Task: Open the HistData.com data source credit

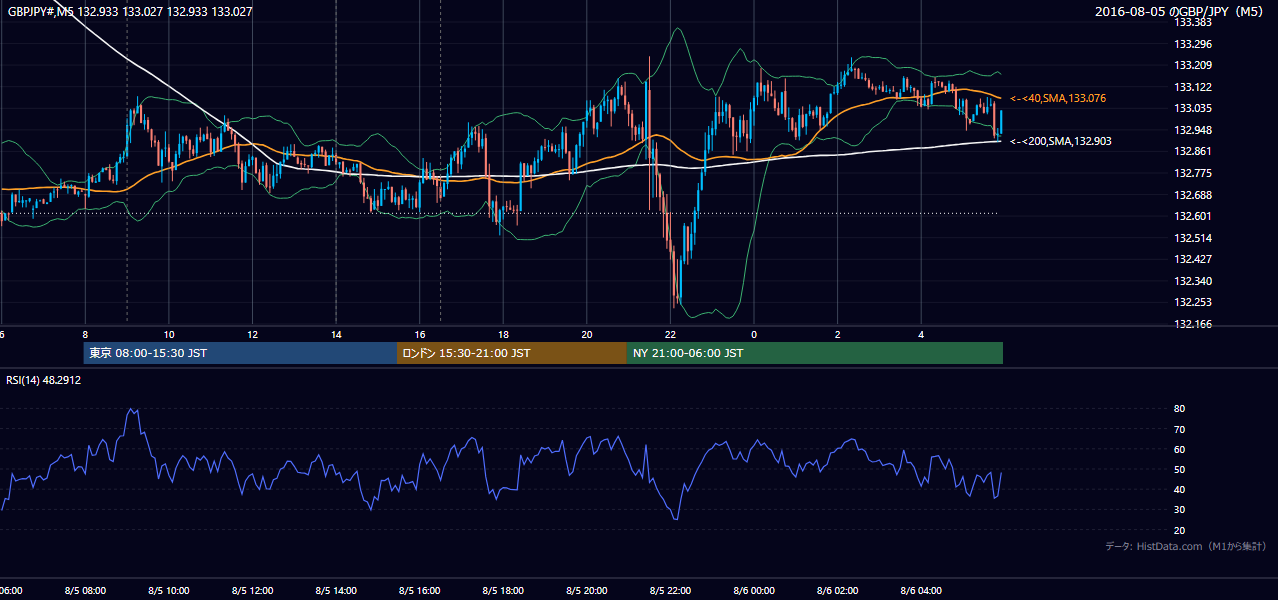Action: (x=1186, y=546)
